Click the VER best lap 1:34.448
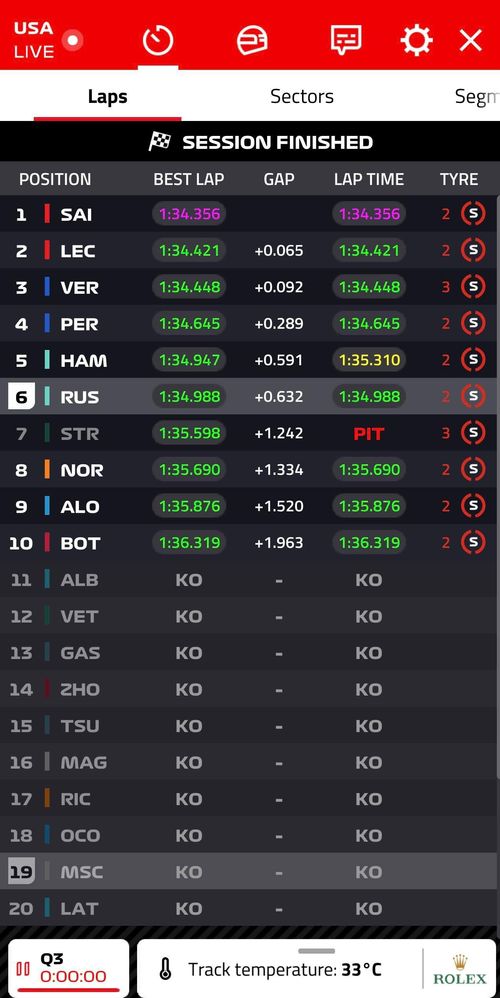Viewport: 500px width, 998px height. pyautogui.click(x=189, y=287)
